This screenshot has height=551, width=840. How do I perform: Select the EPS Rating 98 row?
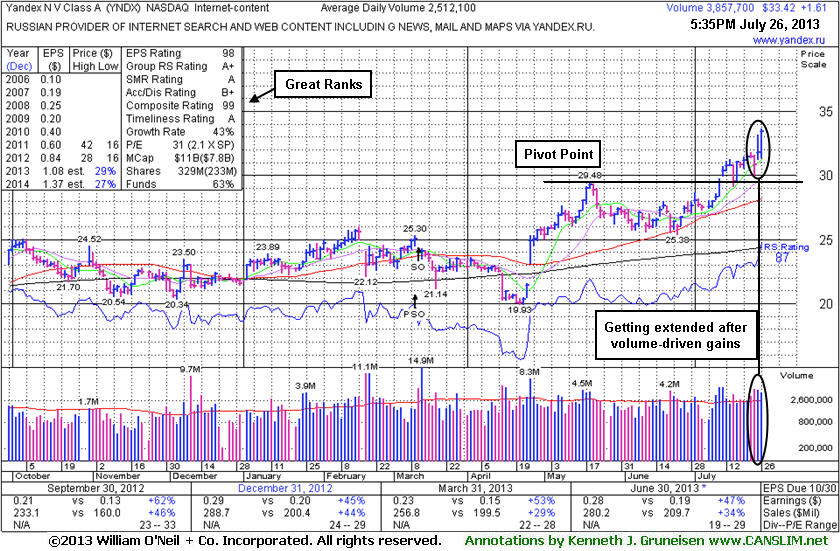[x=181, y=53]
